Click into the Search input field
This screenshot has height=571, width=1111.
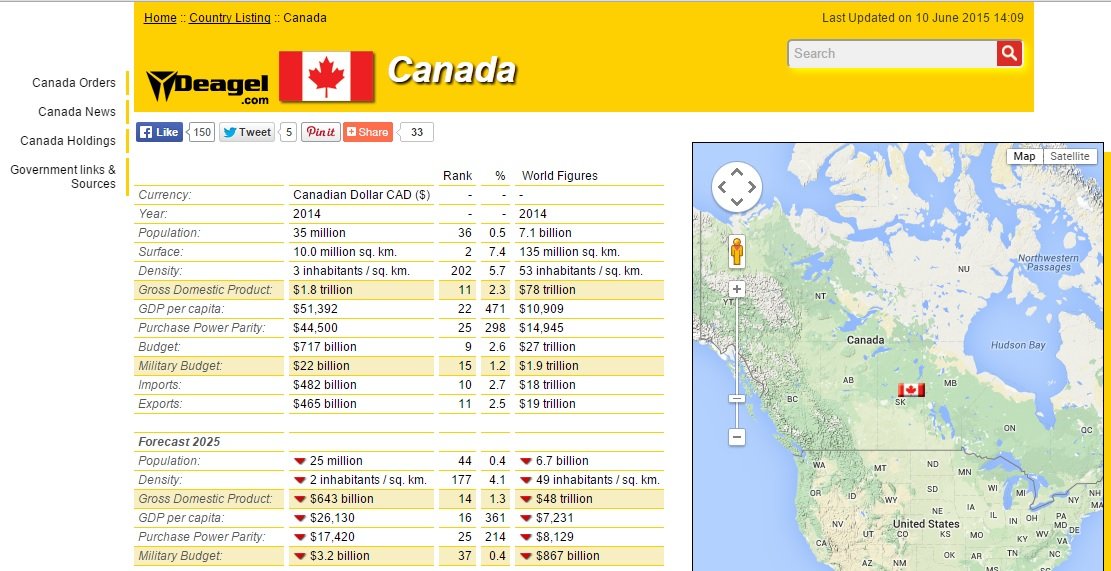tap(892, 53)
